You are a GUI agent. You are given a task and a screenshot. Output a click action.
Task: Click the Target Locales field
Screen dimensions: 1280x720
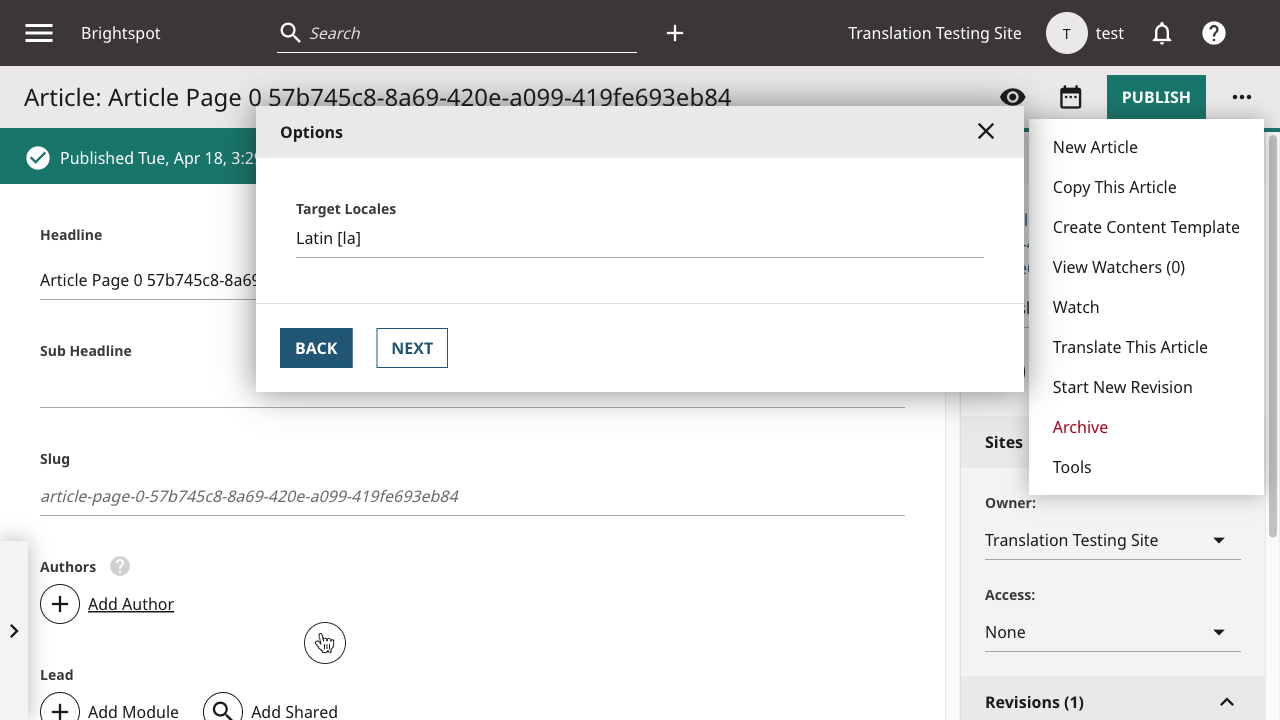pos(640,239)
